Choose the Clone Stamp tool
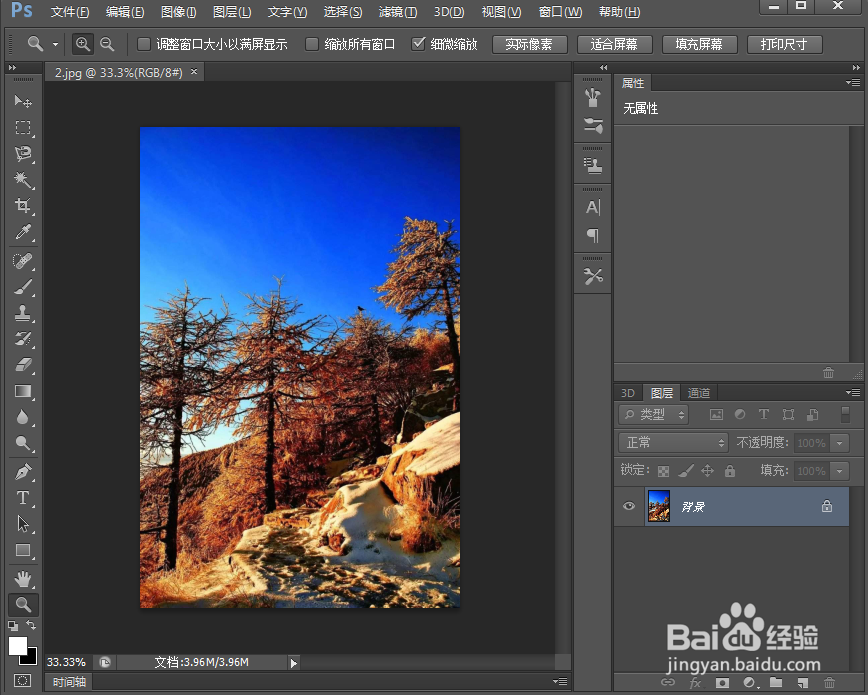This screenshot has height=695, width=868. (22, 312)
